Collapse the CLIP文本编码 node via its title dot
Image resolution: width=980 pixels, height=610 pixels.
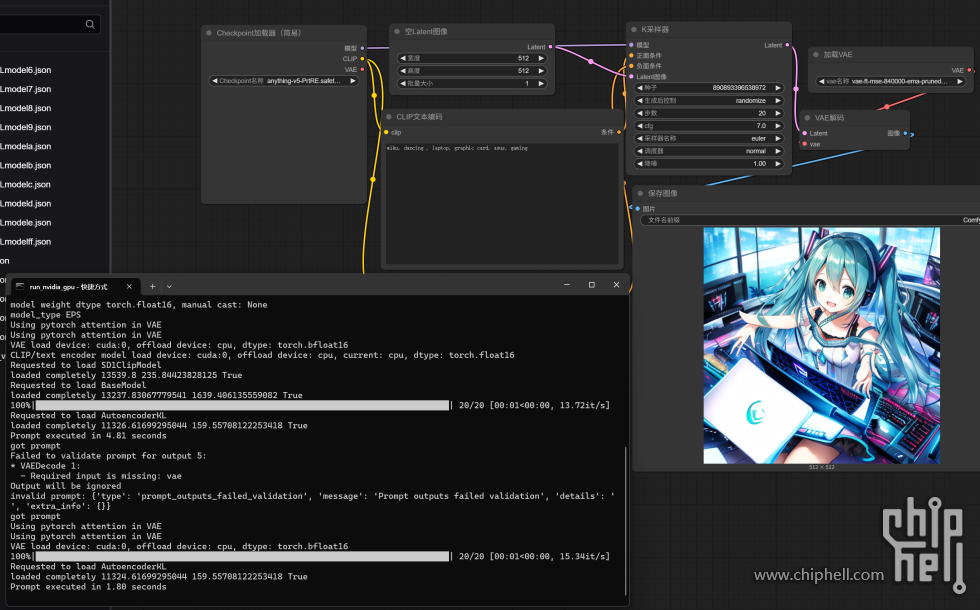pyautogui.click(x=389, y=117)
